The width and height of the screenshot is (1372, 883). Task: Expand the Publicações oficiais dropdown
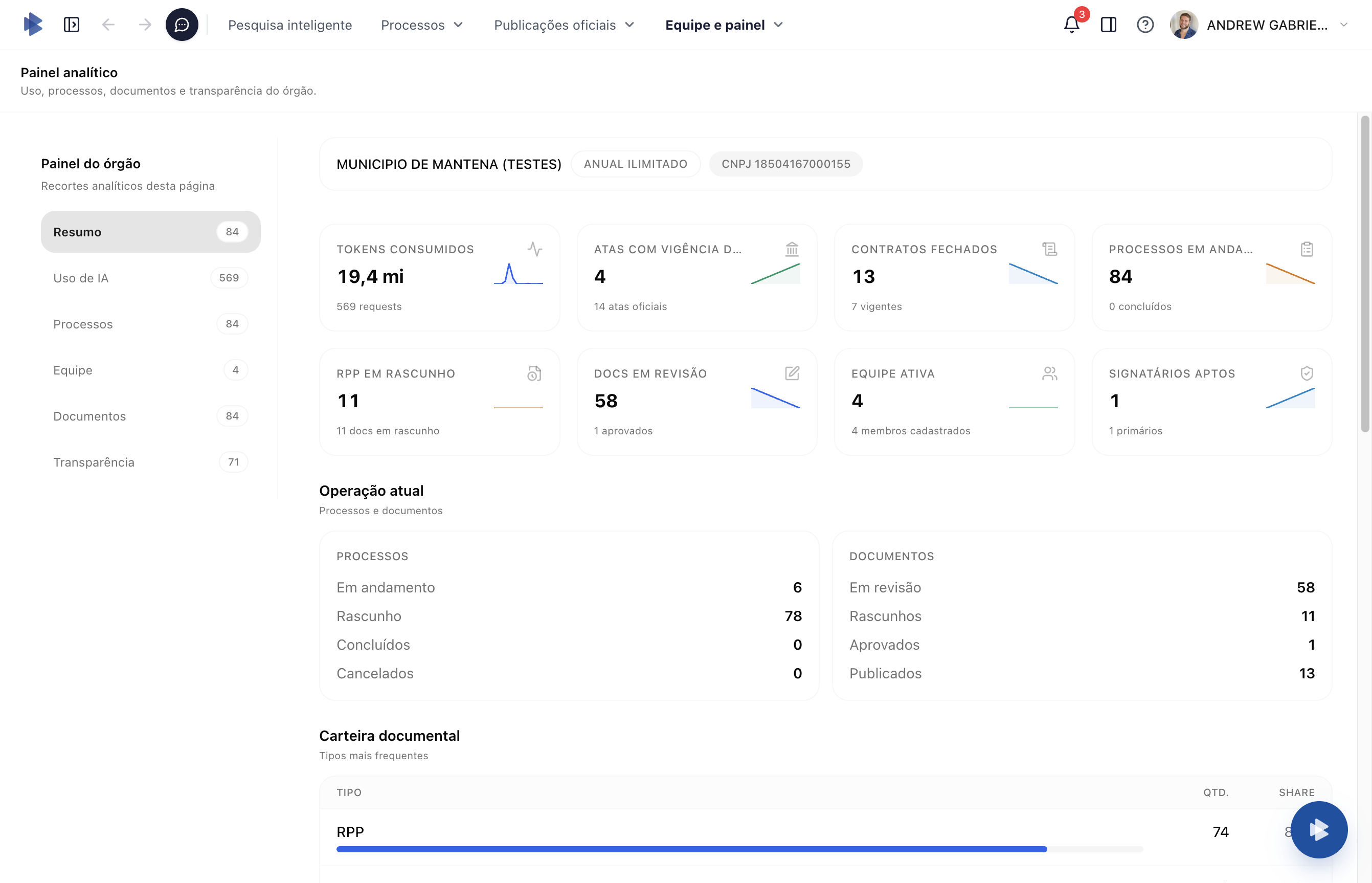pos(564,25)
